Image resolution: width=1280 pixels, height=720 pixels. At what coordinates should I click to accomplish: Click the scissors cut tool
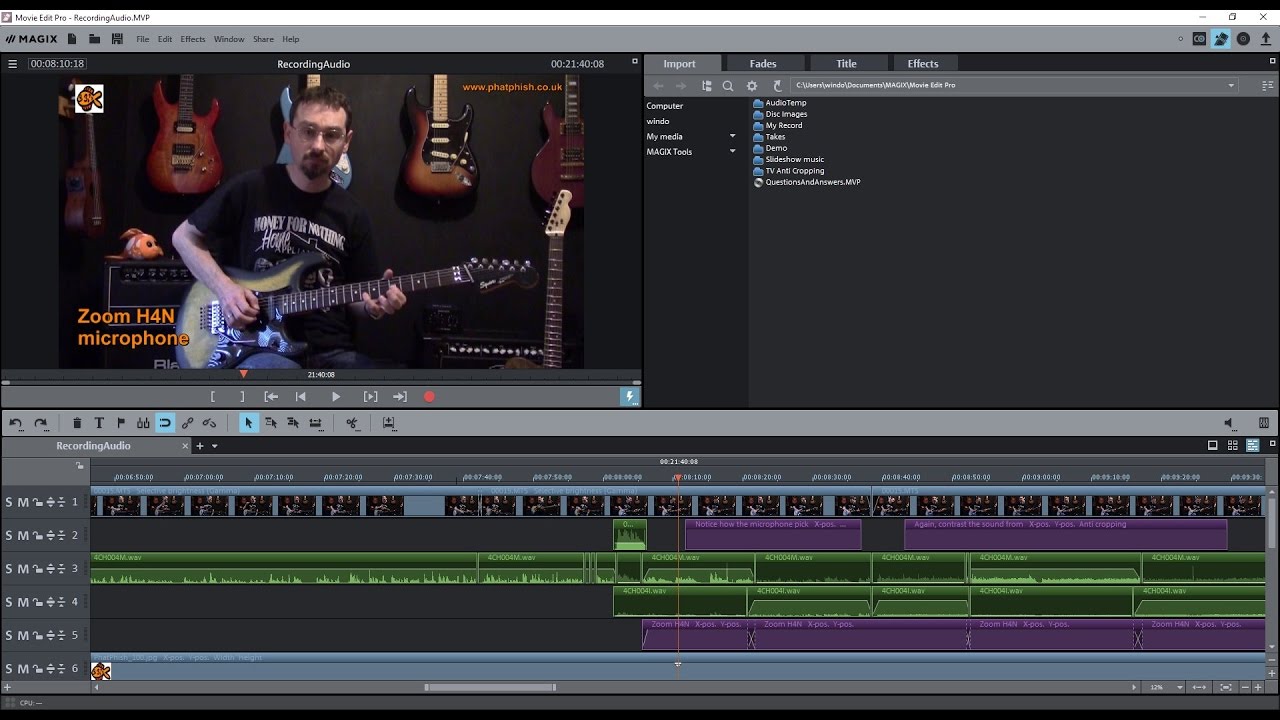[352, 423]
